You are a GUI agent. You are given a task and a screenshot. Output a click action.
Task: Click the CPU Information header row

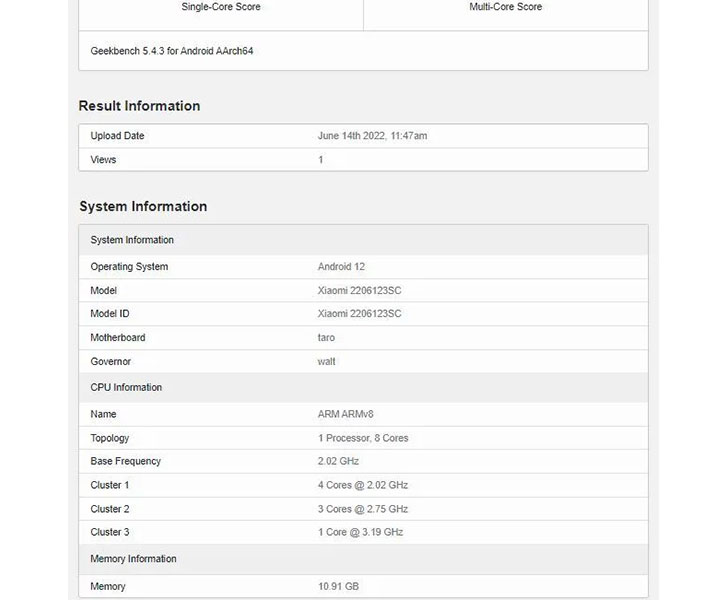(x=364, y=387)
